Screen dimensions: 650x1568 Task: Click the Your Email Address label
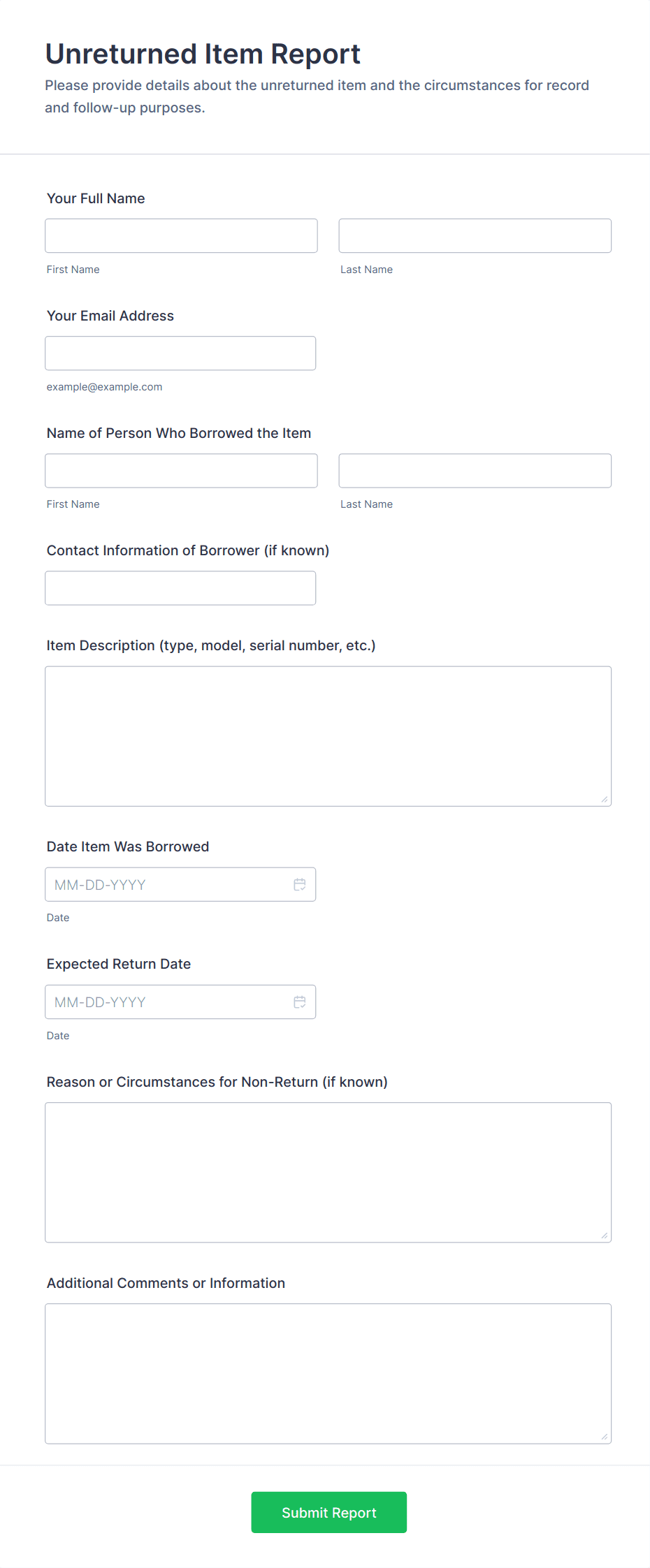tap(110, 316)
